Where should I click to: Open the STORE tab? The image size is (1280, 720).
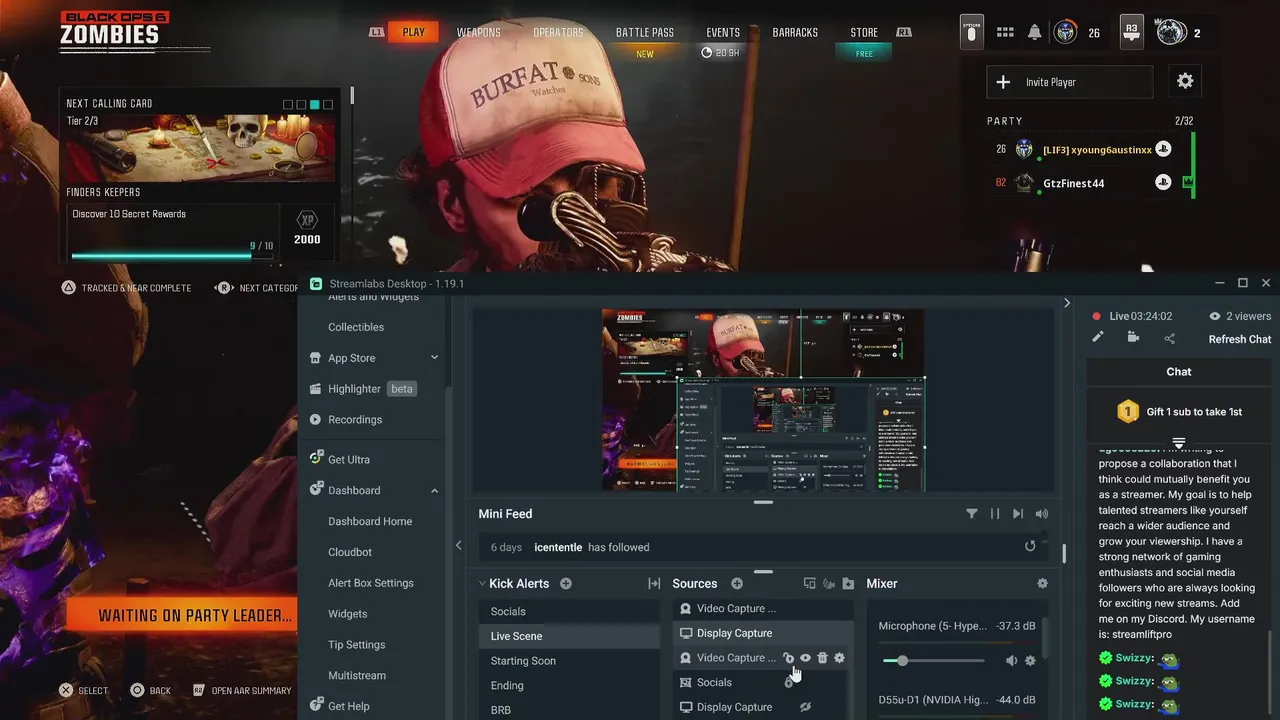pos(864,32)
